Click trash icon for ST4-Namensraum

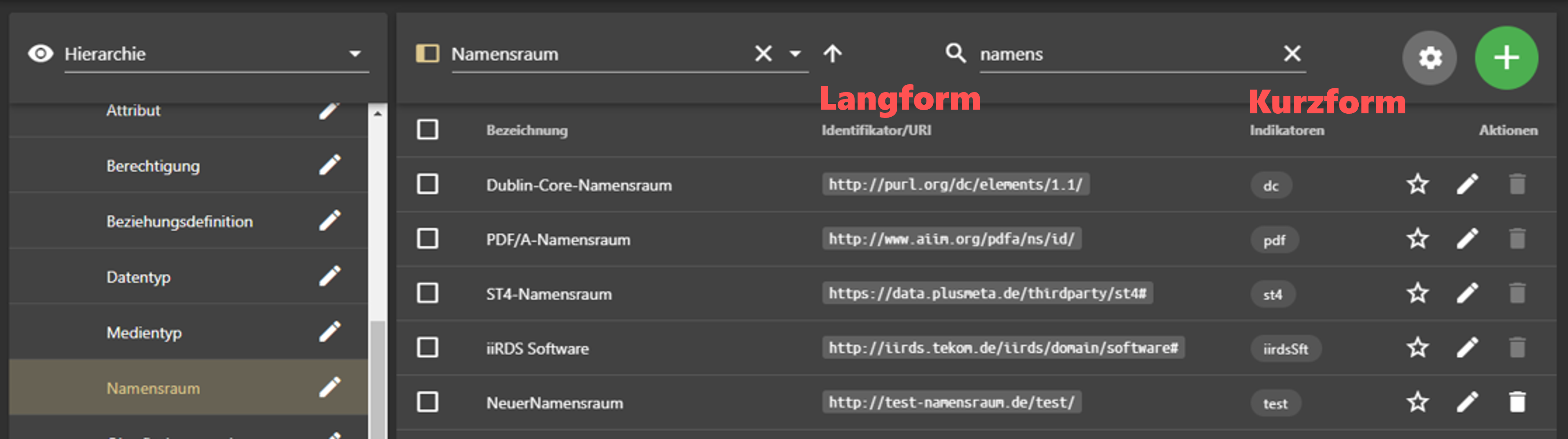[1517, 293]
